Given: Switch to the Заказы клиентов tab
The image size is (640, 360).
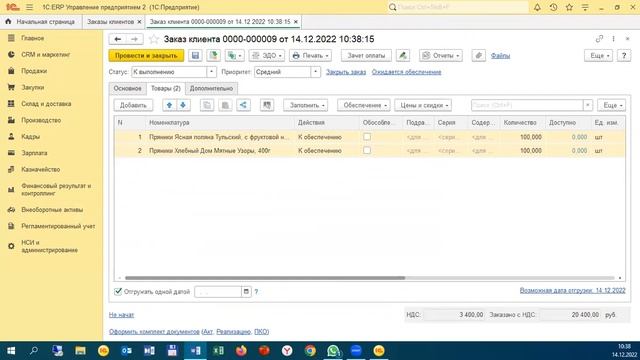Looking at the screenshot, I should 110,22.
